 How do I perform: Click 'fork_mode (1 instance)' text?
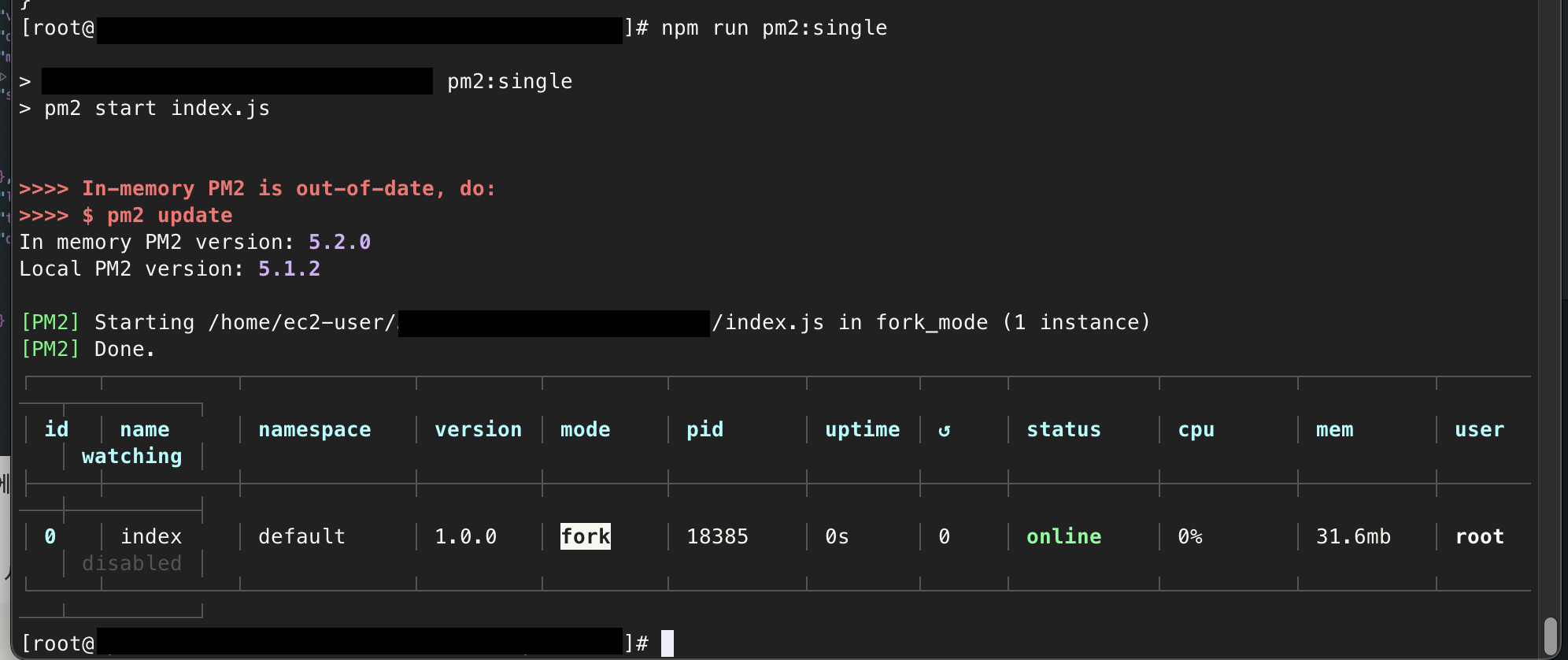[x=1013, y=322]
